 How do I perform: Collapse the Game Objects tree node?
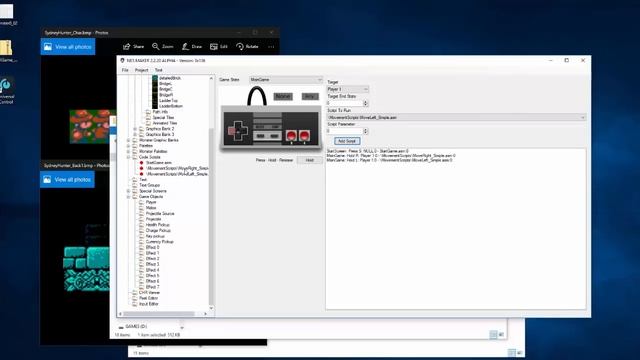pos(129,197)
